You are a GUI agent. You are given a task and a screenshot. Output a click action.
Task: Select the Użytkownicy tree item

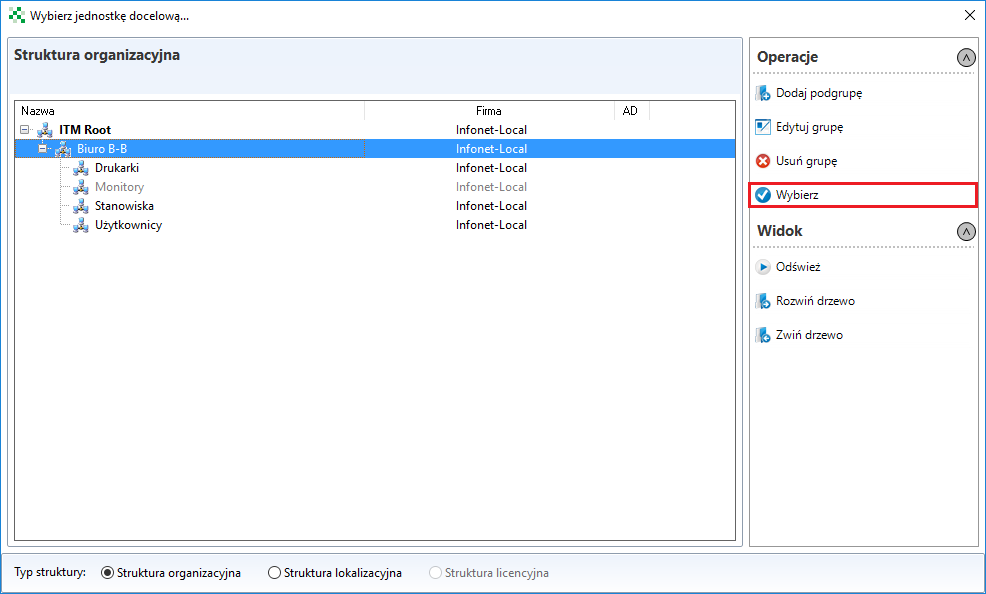[x=128, y=225]
